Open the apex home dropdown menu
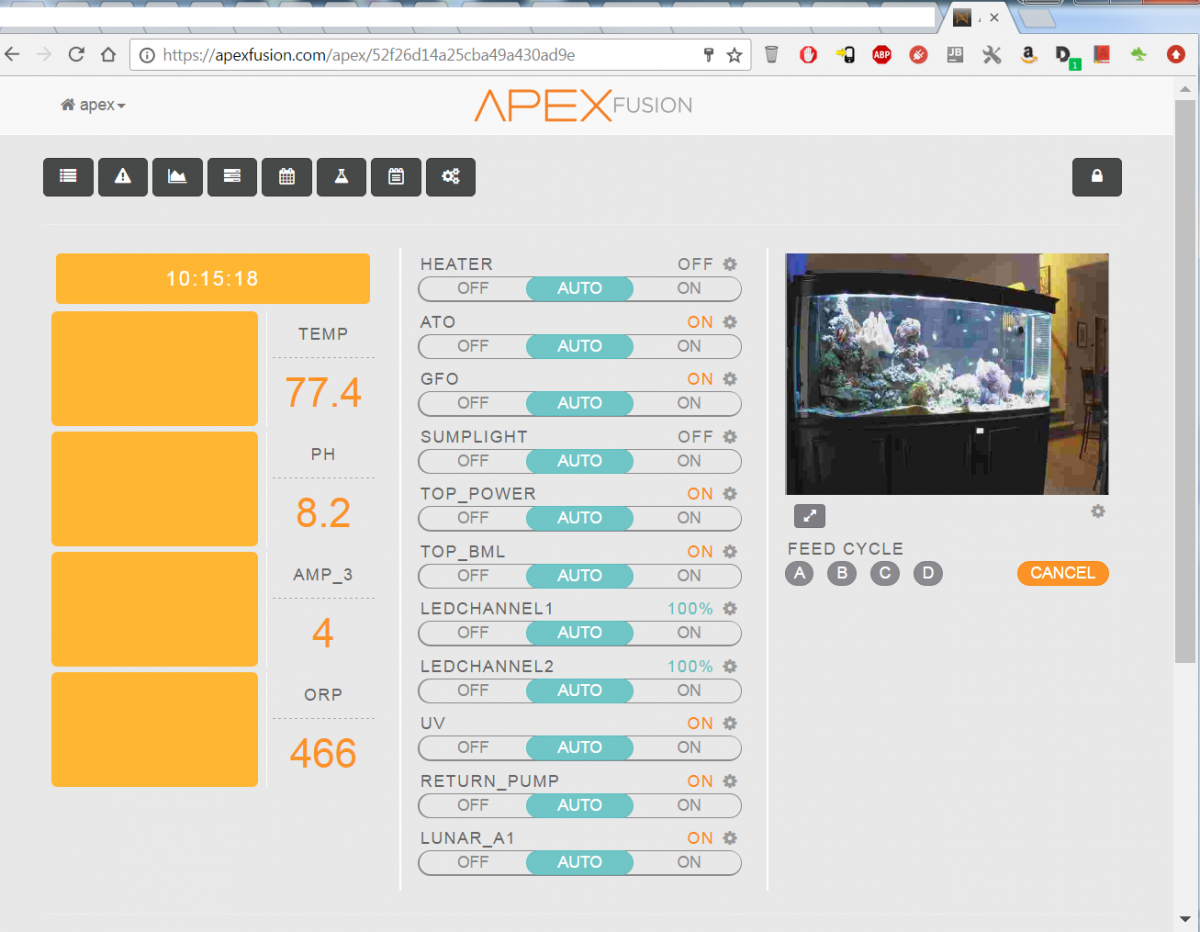This screenshot has width=1200, height=932. [x=93, y=105]
